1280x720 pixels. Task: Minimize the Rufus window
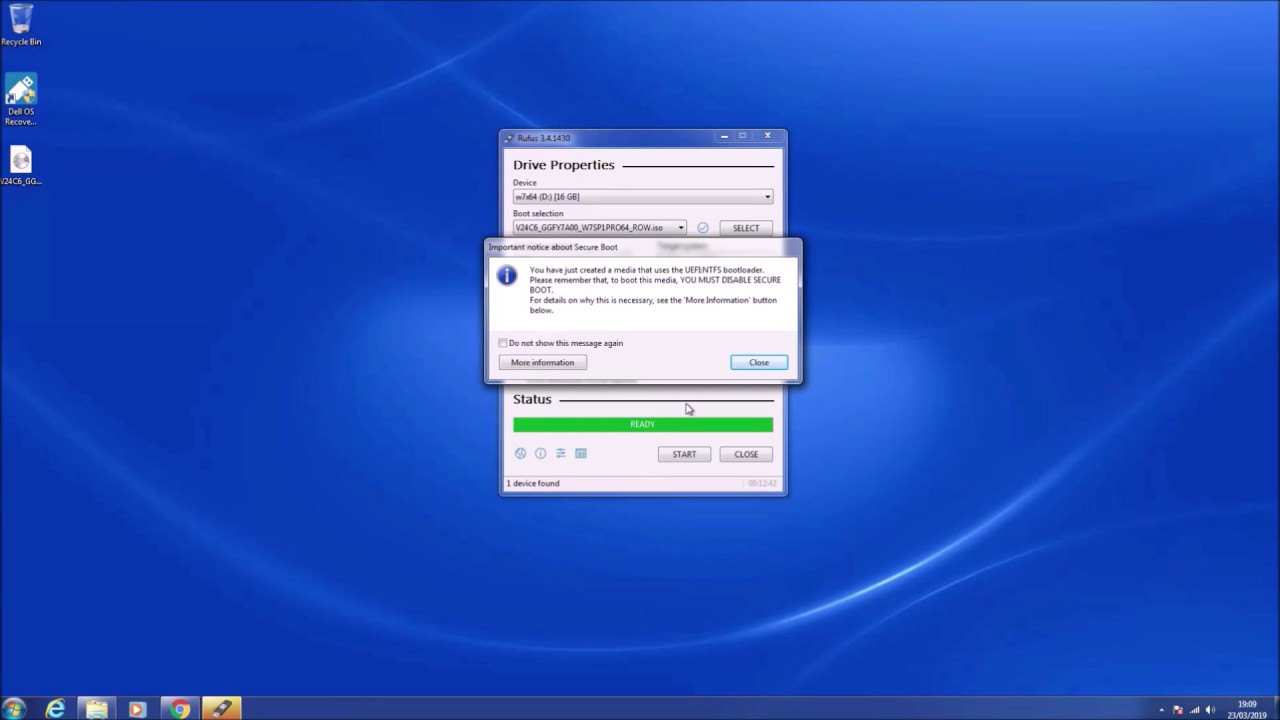724,136
